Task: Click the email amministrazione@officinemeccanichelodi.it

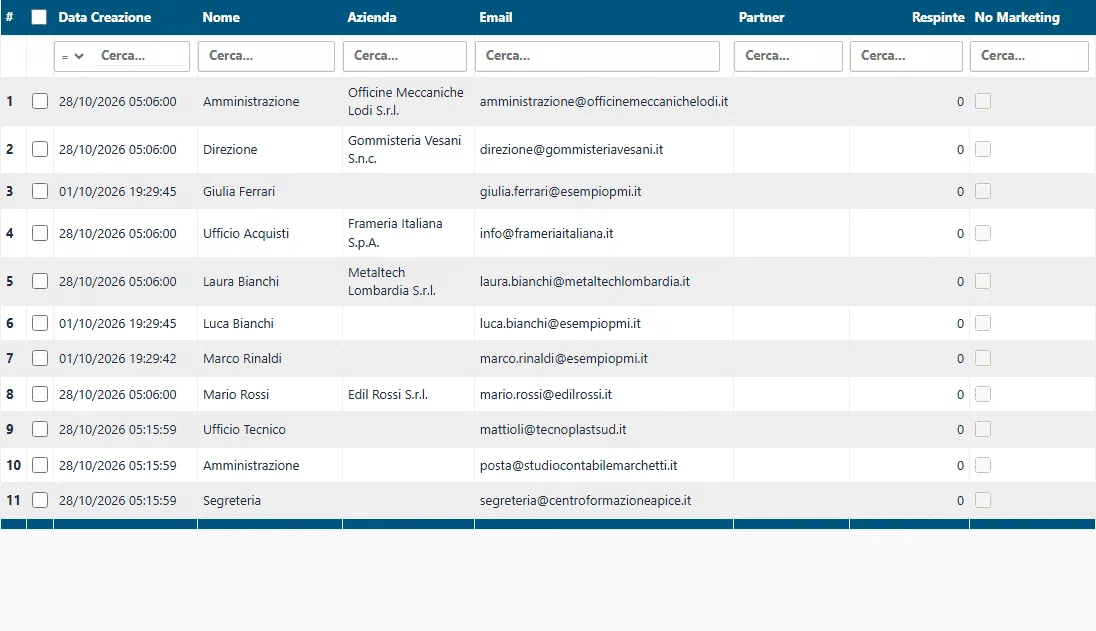Action: click(x=604, y=101)
